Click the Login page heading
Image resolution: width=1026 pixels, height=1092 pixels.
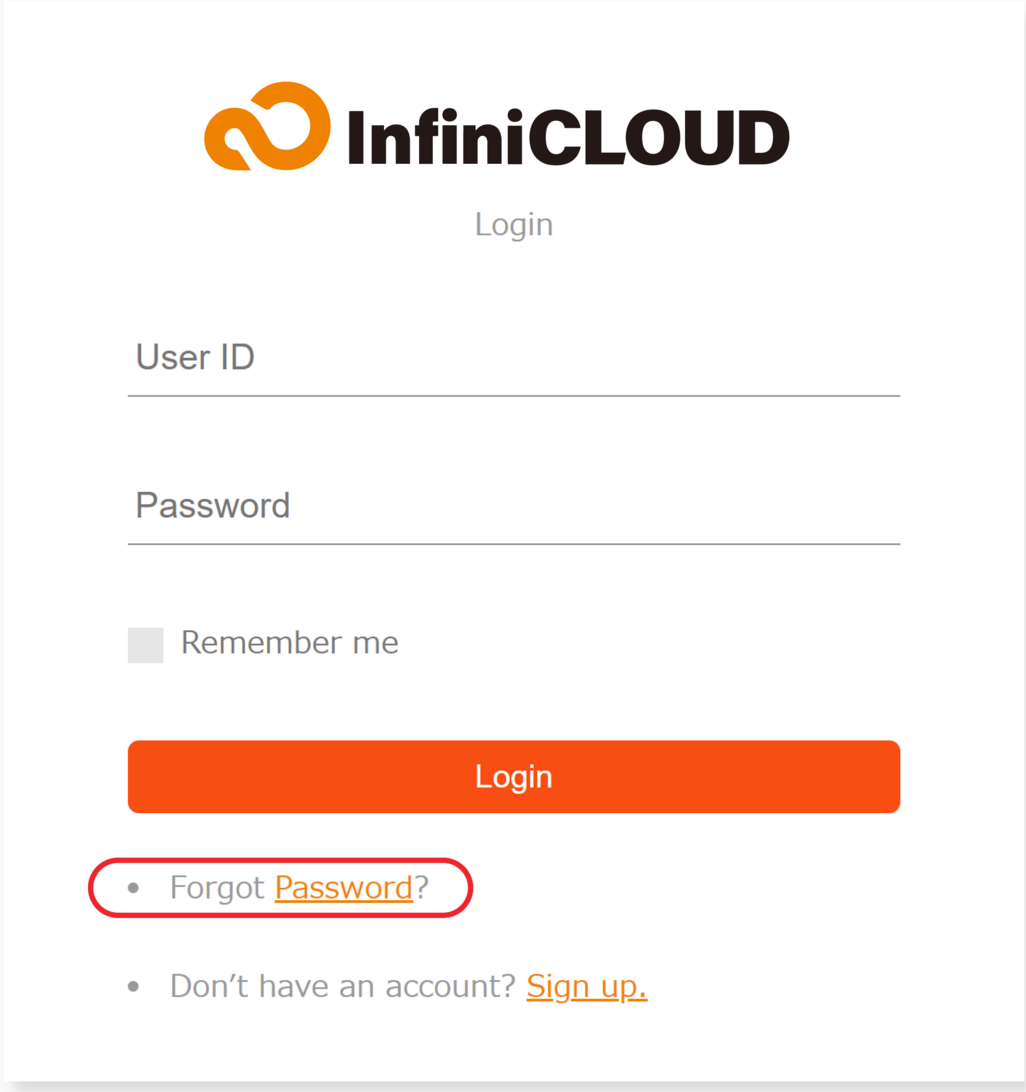(513, 224)
